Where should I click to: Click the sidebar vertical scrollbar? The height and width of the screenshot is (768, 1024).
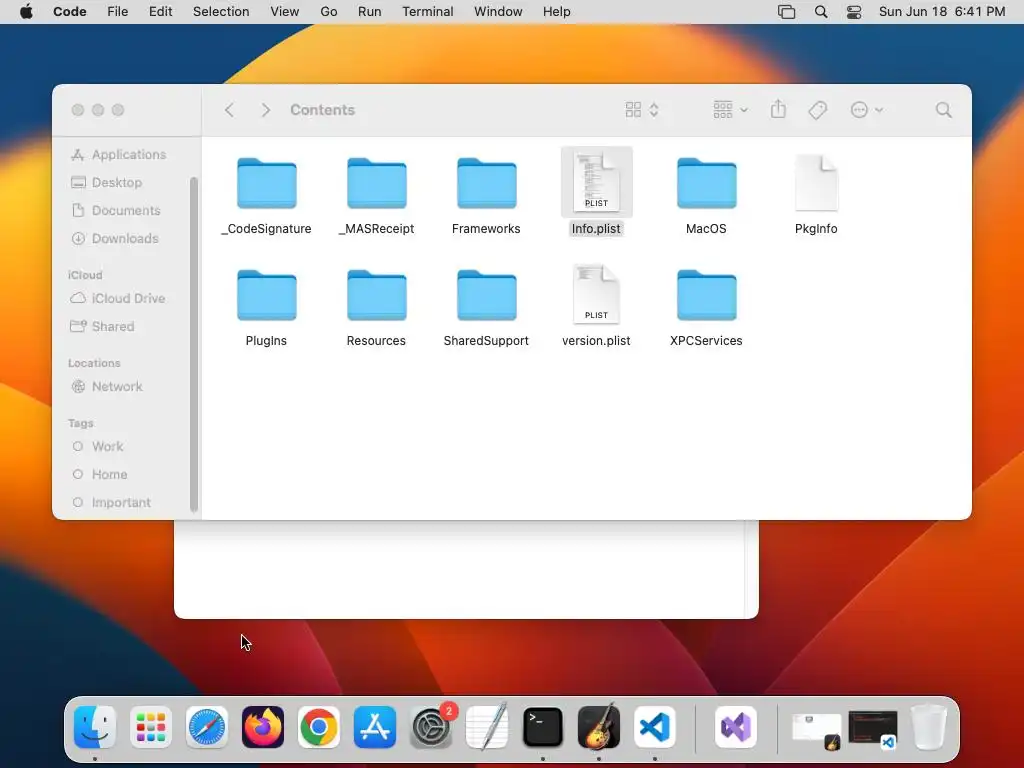click(193, 344)
